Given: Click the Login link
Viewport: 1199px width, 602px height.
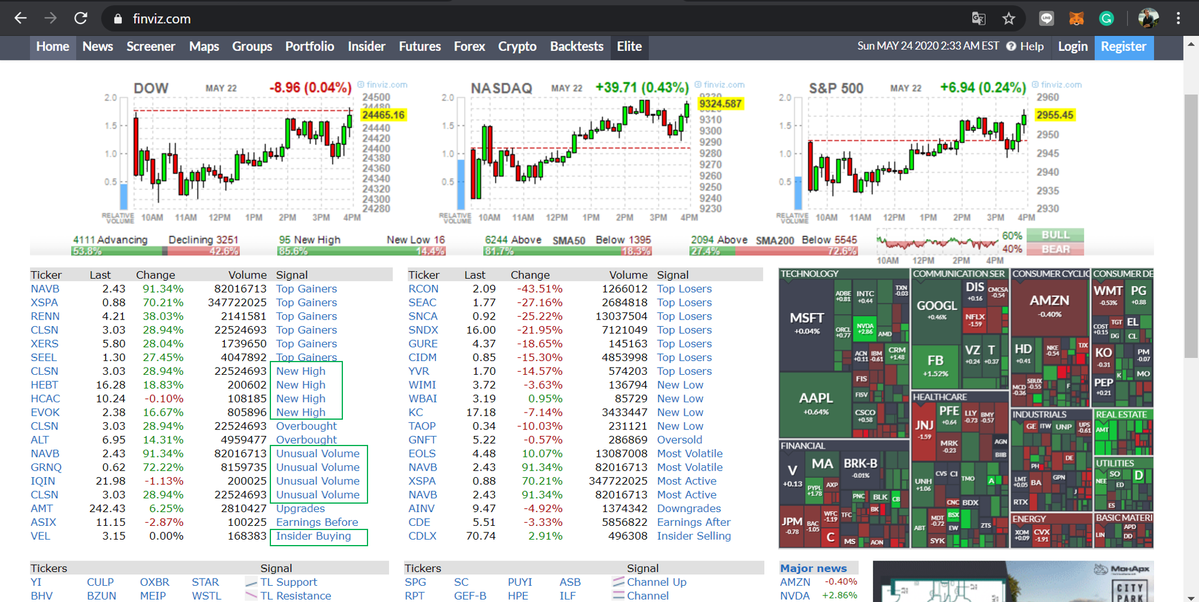Looking at the screenshot, I should click(1073, 47).
